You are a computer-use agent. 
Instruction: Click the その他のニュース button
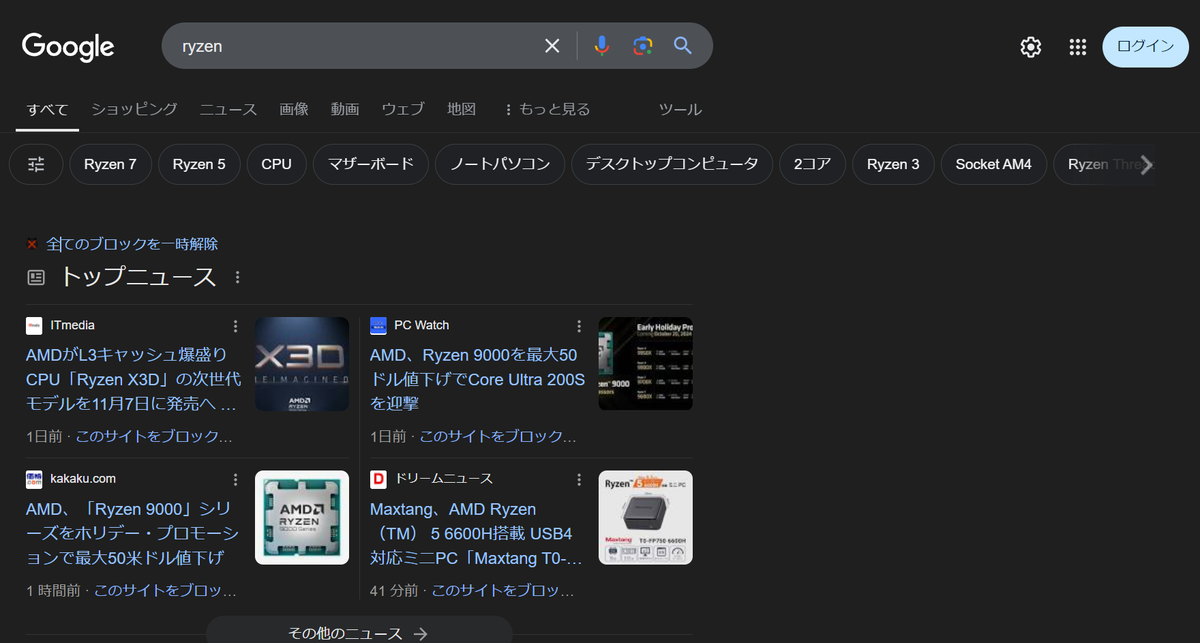(x=358, y=633)
